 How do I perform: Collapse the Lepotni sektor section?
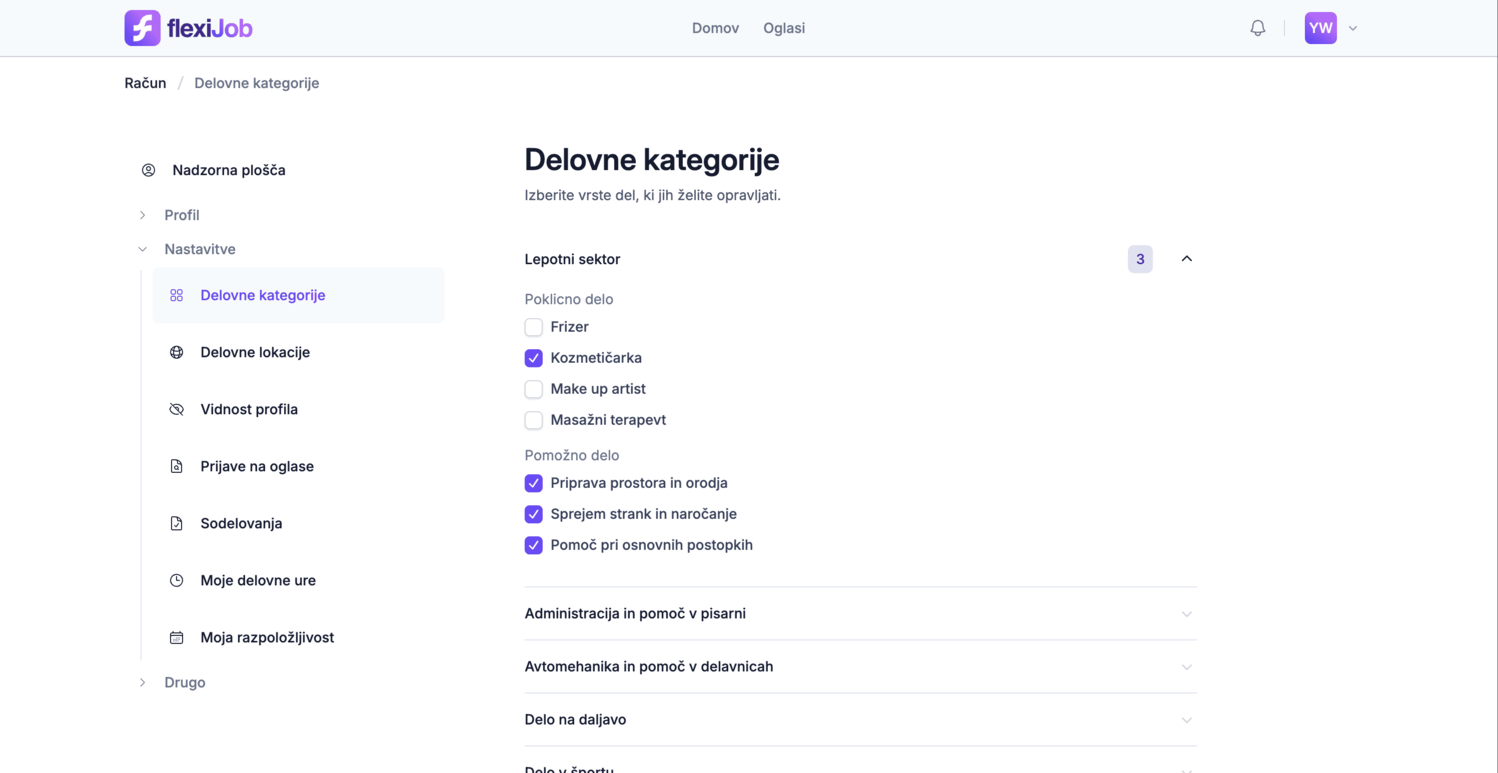(1186, 259)
